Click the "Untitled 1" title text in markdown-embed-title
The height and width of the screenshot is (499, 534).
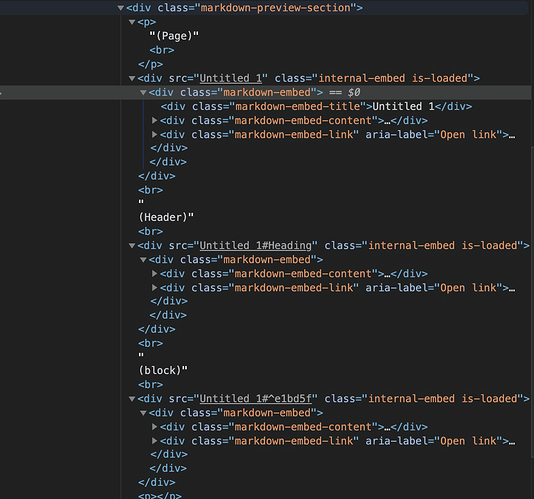404,107
